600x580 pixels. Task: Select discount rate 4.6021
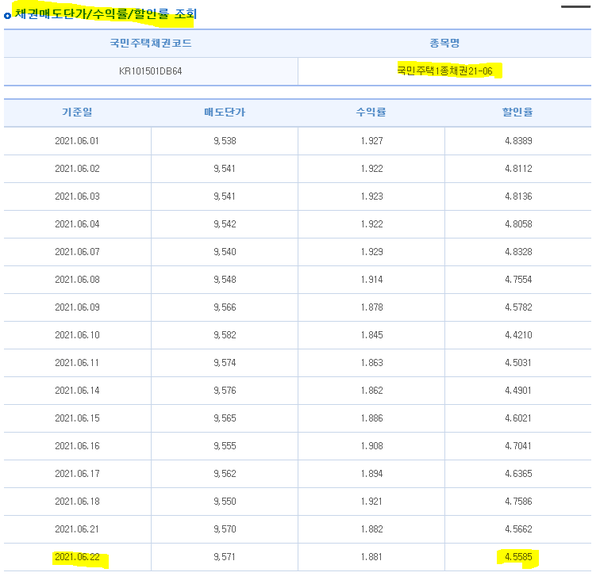point(518,418)
